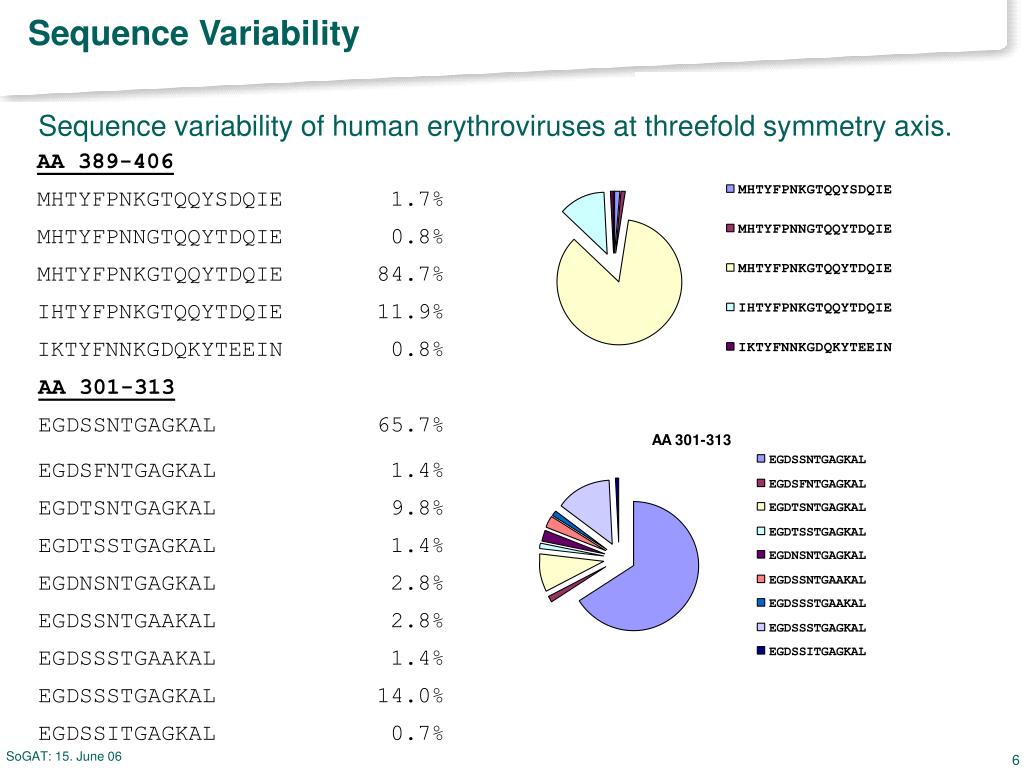Viewport: 1024px width, 768px height.
Task: Select the MHTYFPNKGTQQYTDQIE 84.7% sequence row
Action: click(x=240, y=274)
